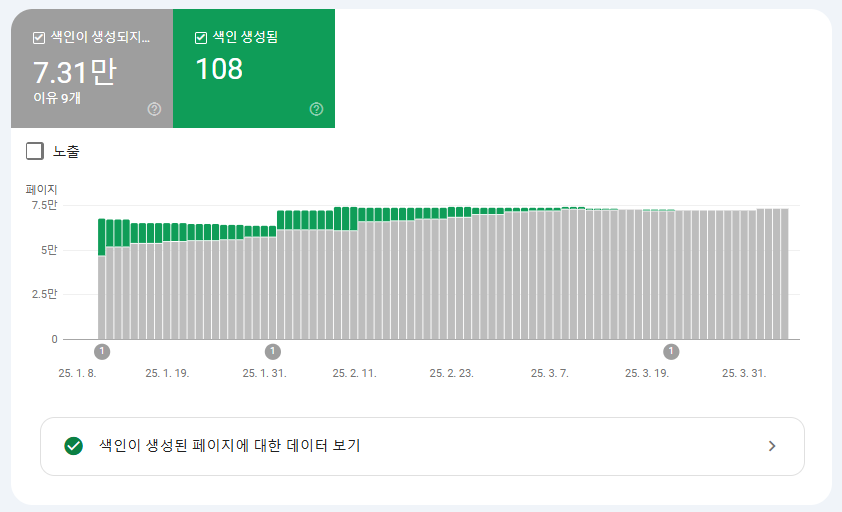Click the 7.5만 y-axis label
The height and width of the screenshot is (512, 842).
pyautogui.click(x=44, y=205)
